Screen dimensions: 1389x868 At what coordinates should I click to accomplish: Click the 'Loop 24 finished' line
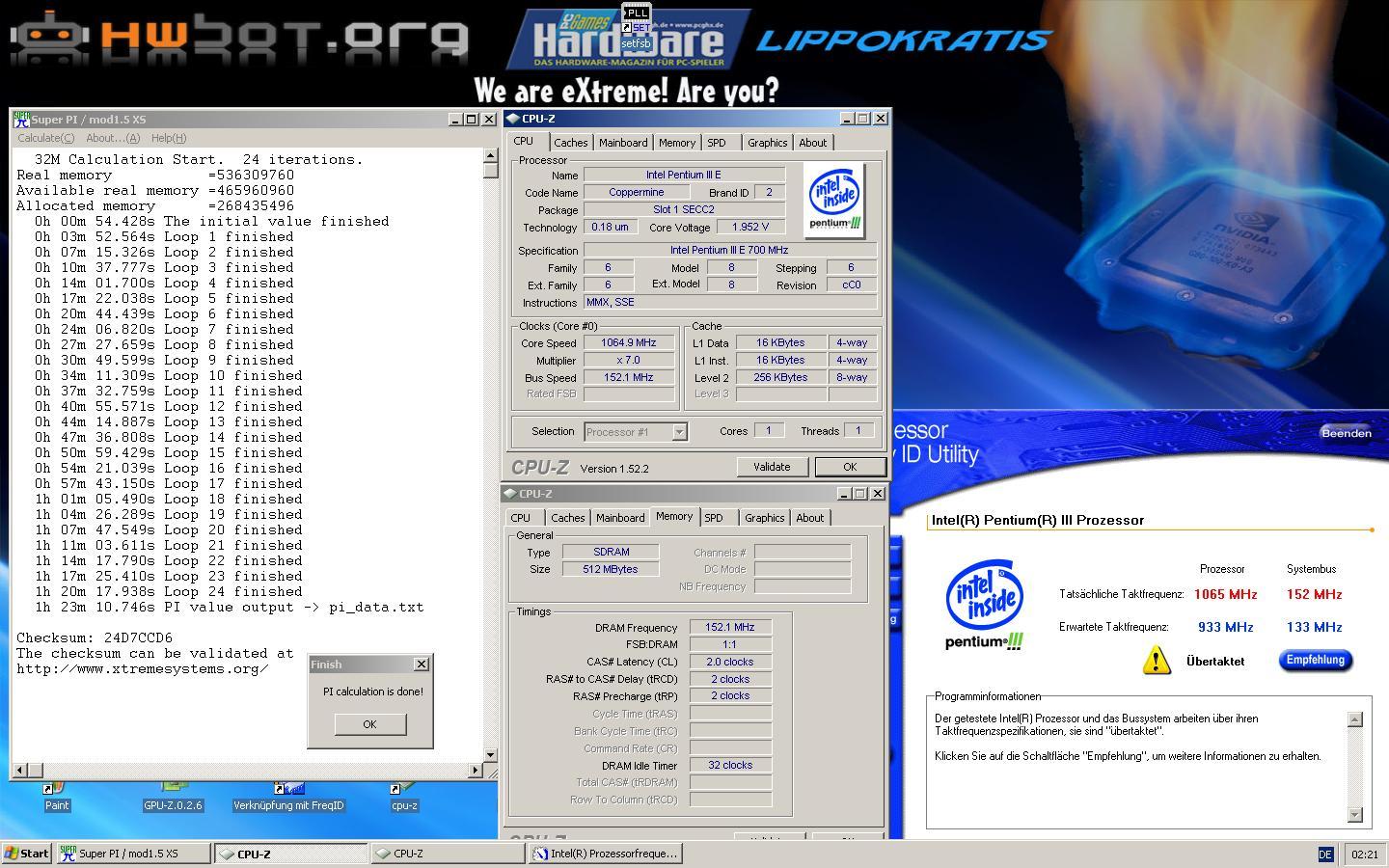coord(168,592)
